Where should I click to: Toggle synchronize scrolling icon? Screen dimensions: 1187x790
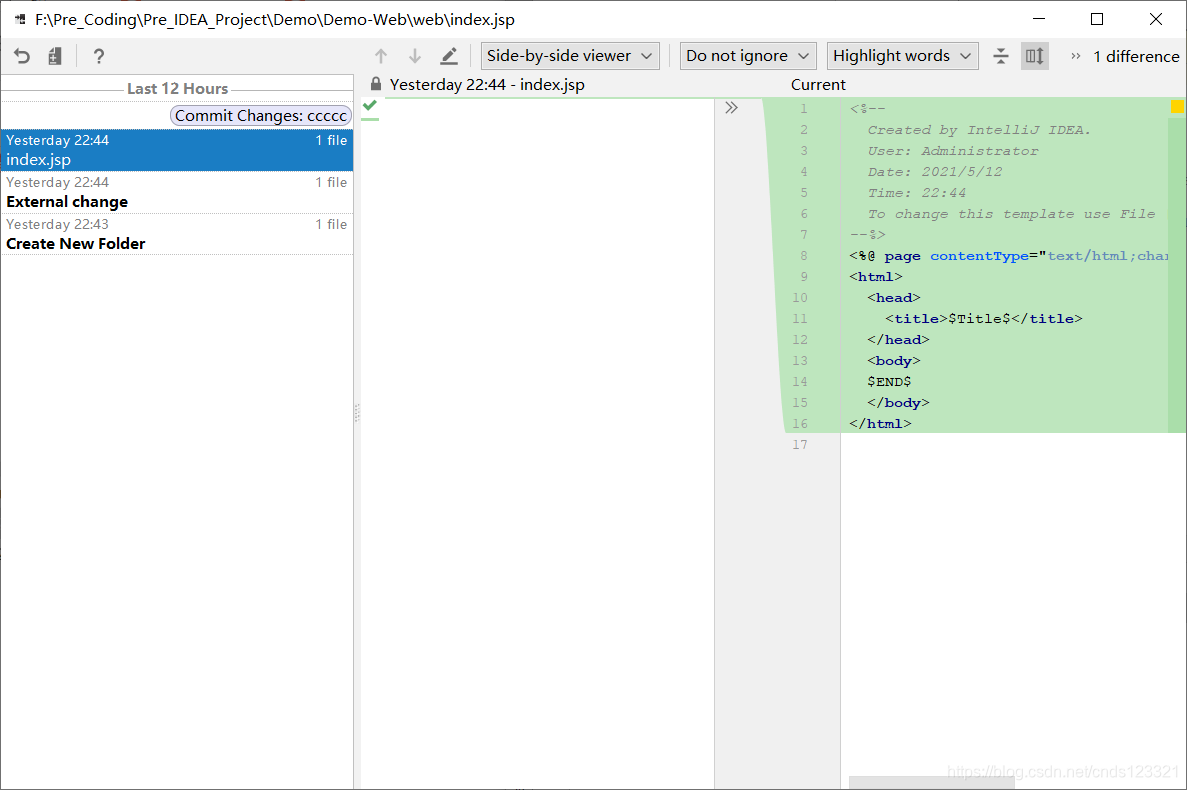coord(1034,56)
